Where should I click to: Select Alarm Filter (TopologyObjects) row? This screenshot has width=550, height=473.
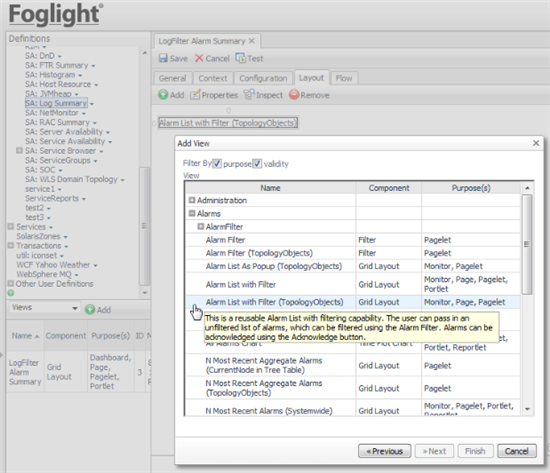[x=353, y=253]
